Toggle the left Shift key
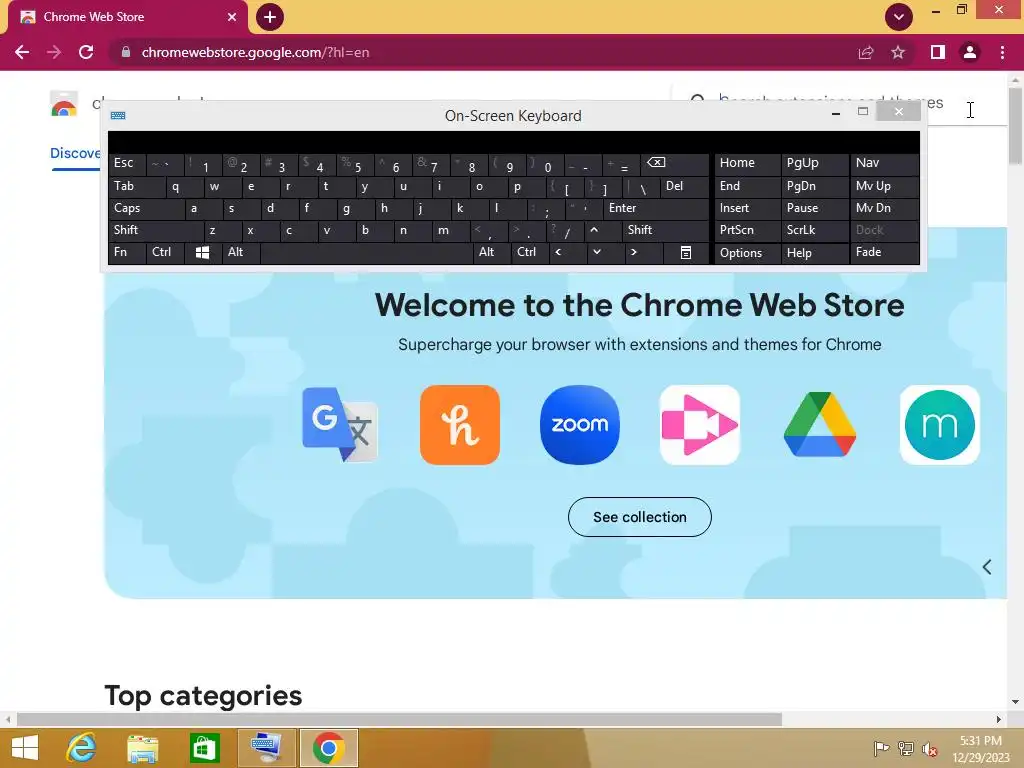The image size is (1024, 768). [x=156, y=231]
